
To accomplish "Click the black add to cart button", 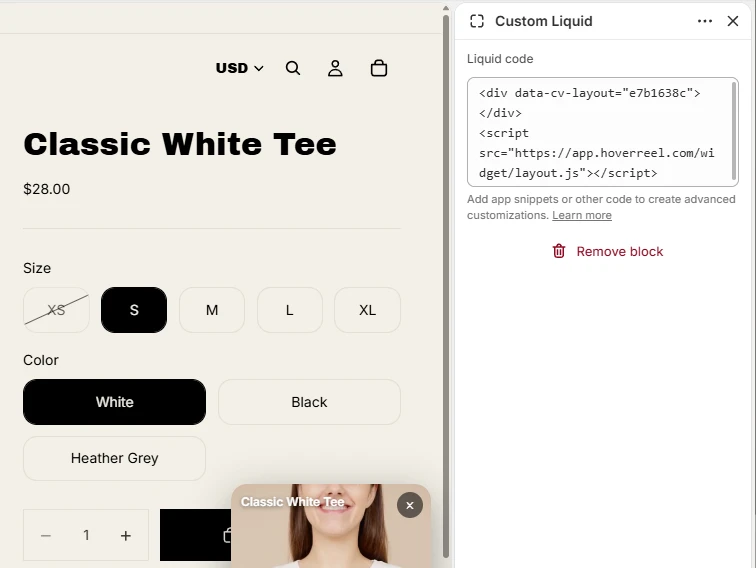I will tap(195, 535).
